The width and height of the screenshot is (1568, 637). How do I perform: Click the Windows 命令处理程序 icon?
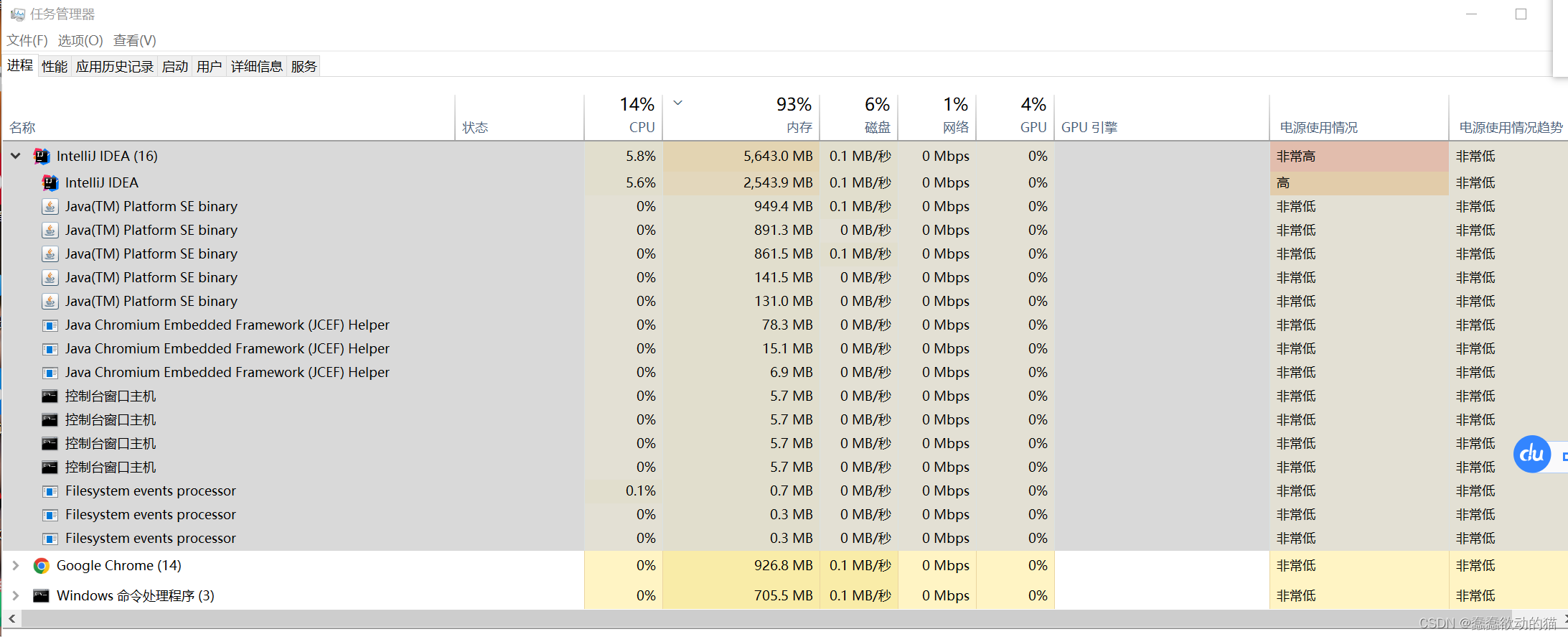coord(42,595)
